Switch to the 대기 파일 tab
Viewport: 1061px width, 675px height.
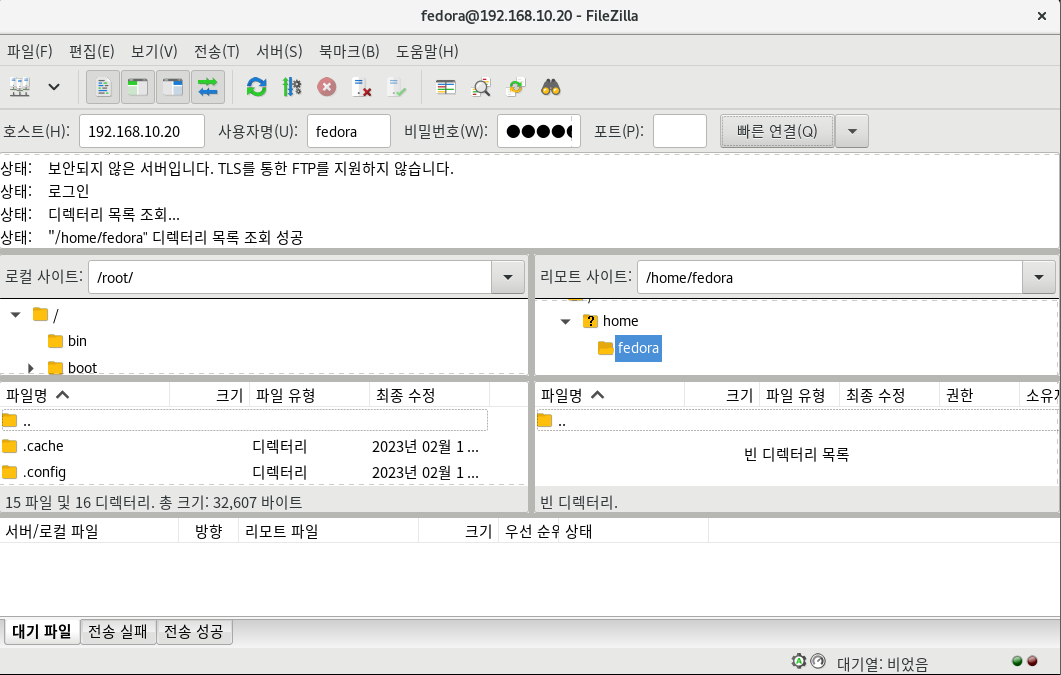click(x=41, y=632)
